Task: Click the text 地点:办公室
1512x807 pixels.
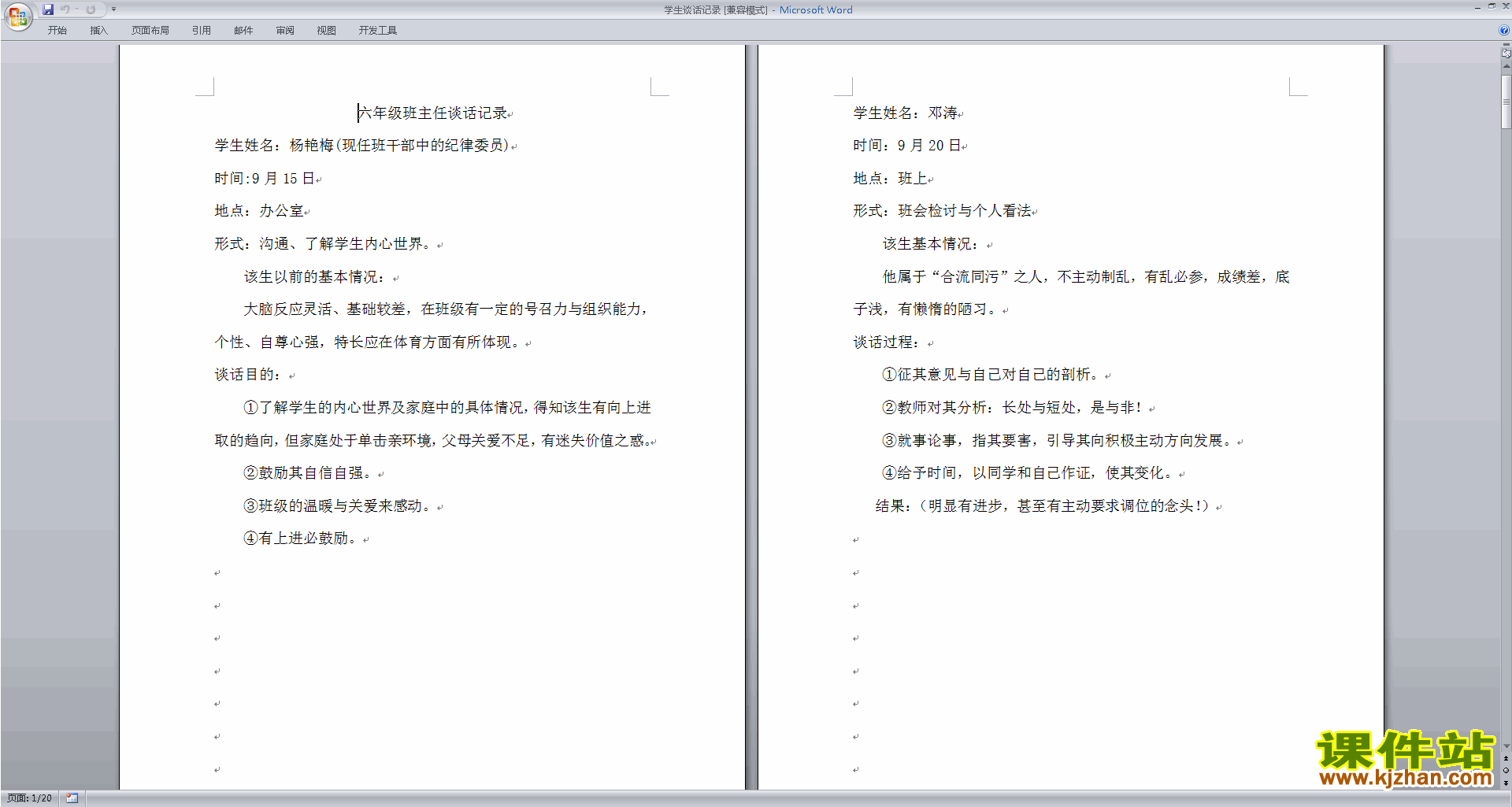Action: [x=258, y=211]
